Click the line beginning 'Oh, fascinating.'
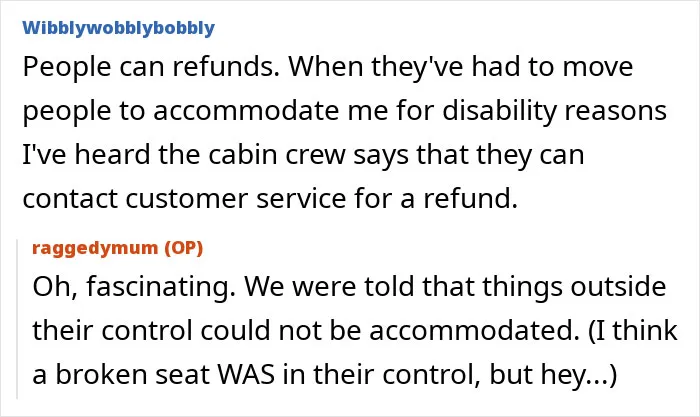 coord(349,287)
